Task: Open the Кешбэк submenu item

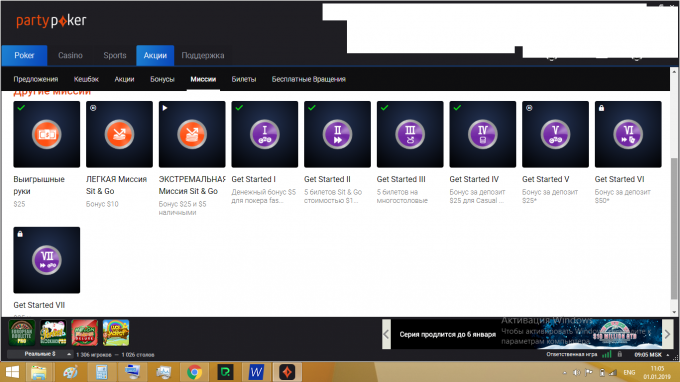Action: point(86,79)
